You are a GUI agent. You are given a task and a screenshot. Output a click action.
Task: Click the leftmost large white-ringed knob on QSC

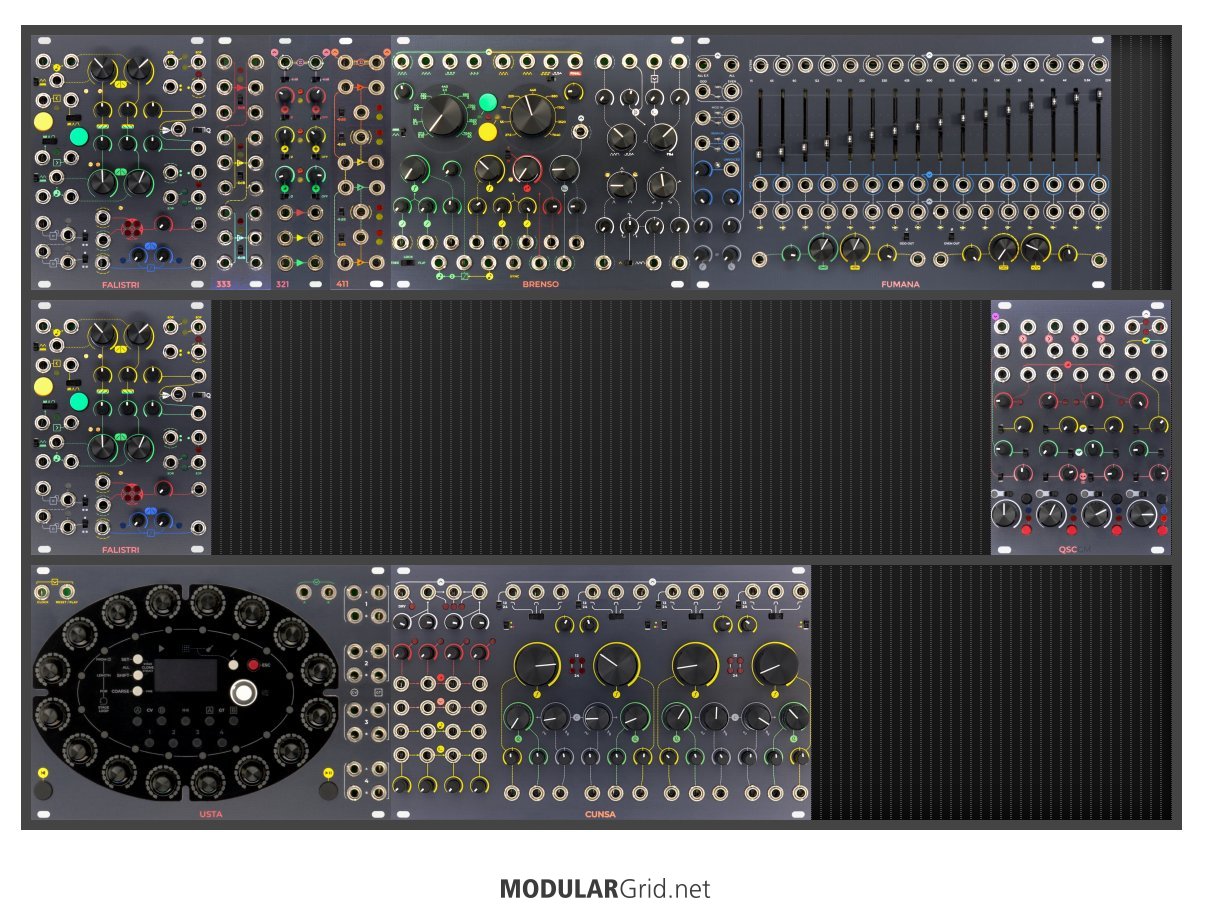(x=1004, y=514)
